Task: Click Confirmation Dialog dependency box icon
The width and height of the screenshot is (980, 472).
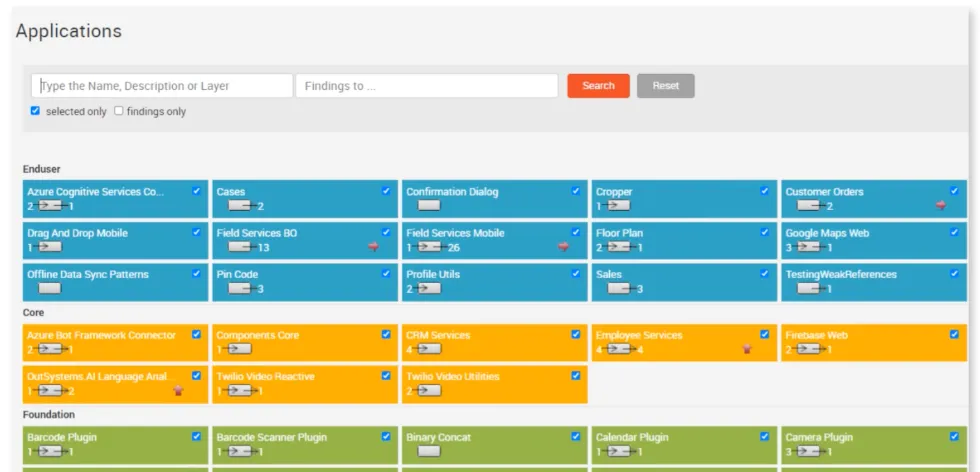Action: 429,206
